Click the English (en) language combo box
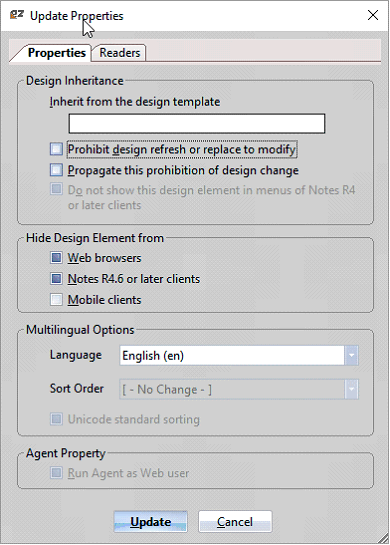Viewport: 390px width, 545px height. 239,355
